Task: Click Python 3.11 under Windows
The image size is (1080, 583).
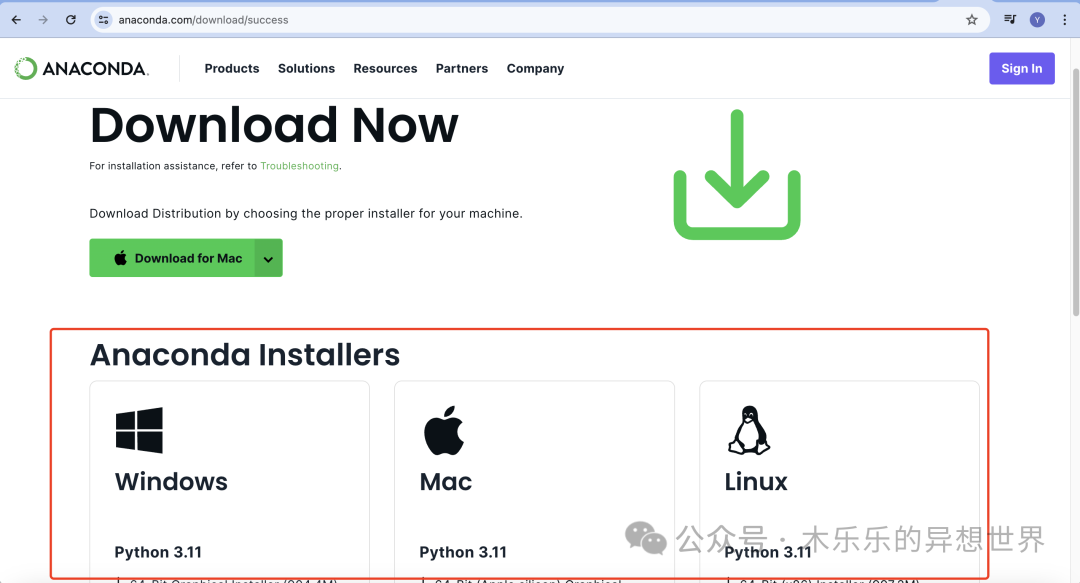Action: (x=158, y=552)
